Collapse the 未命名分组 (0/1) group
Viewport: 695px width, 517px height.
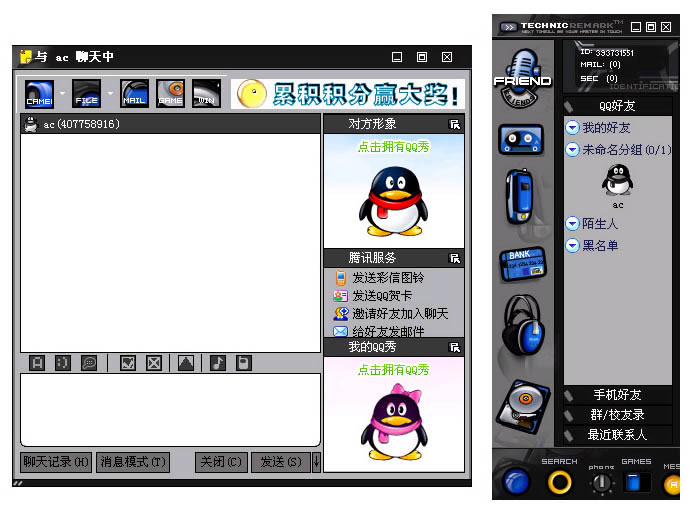(x=573, y=149)
